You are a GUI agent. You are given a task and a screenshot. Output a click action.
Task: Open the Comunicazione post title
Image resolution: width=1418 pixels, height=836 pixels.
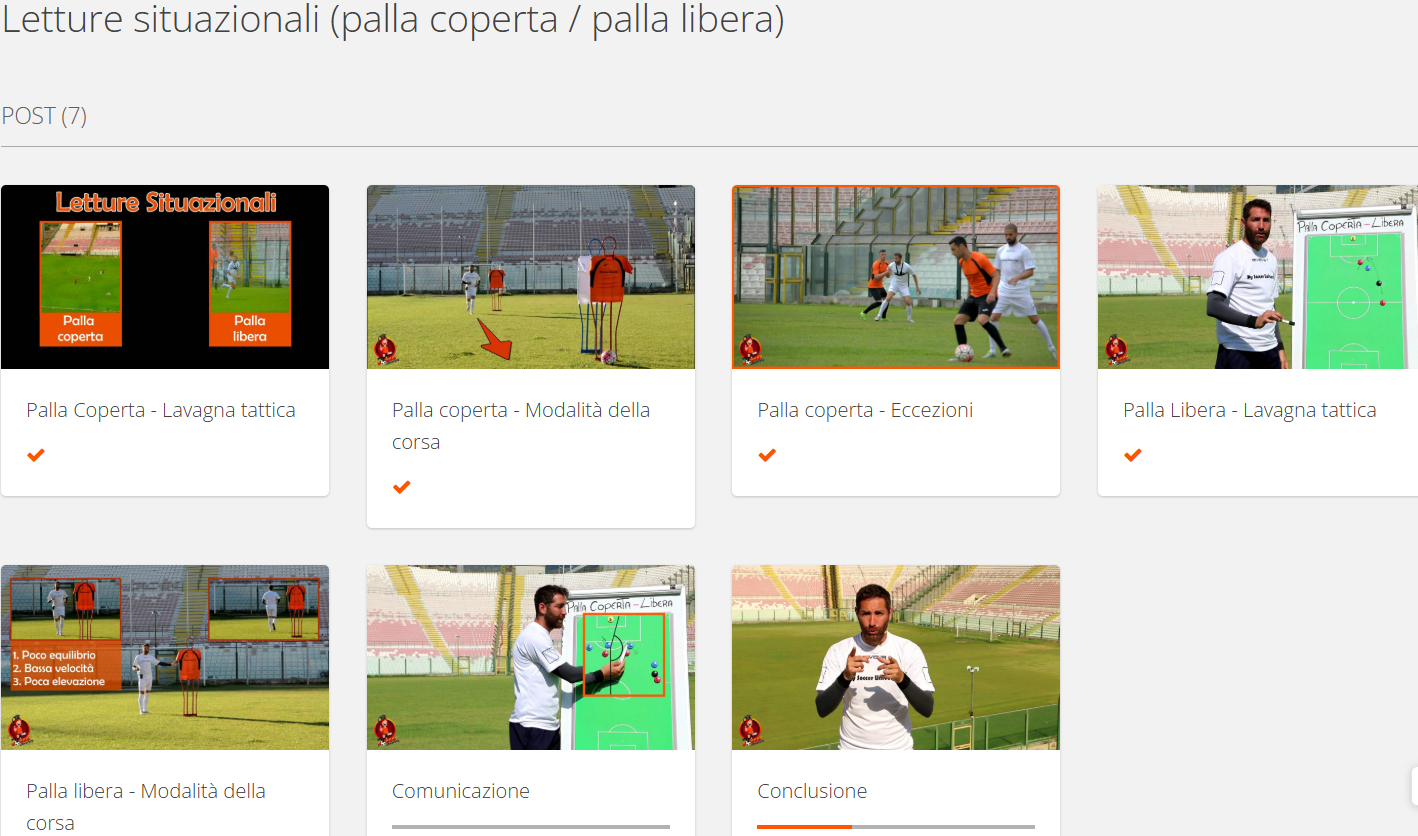click(x=461, y=791)
